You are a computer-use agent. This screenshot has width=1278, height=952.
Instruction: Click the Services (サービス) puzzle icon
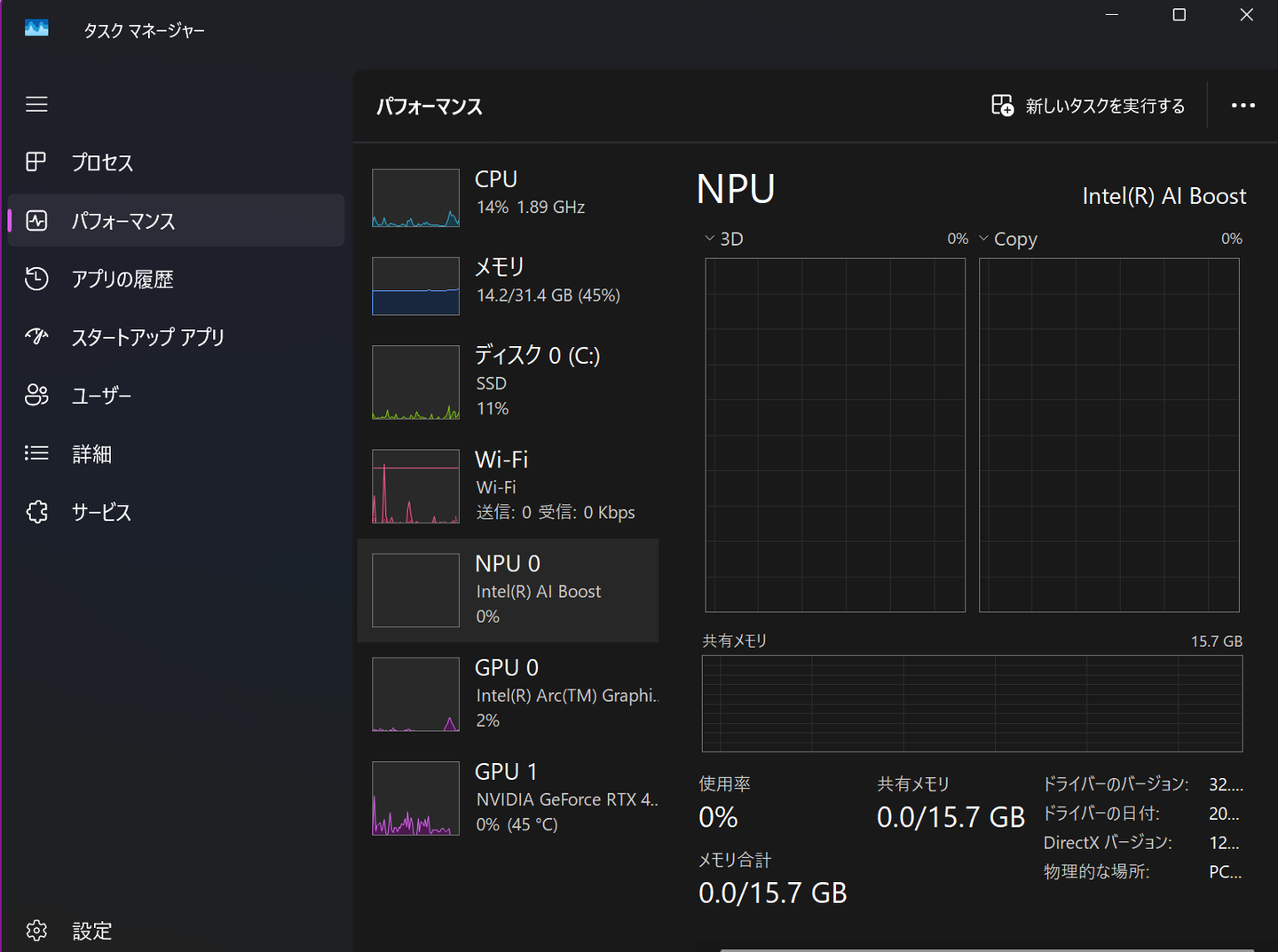(36, 512)
